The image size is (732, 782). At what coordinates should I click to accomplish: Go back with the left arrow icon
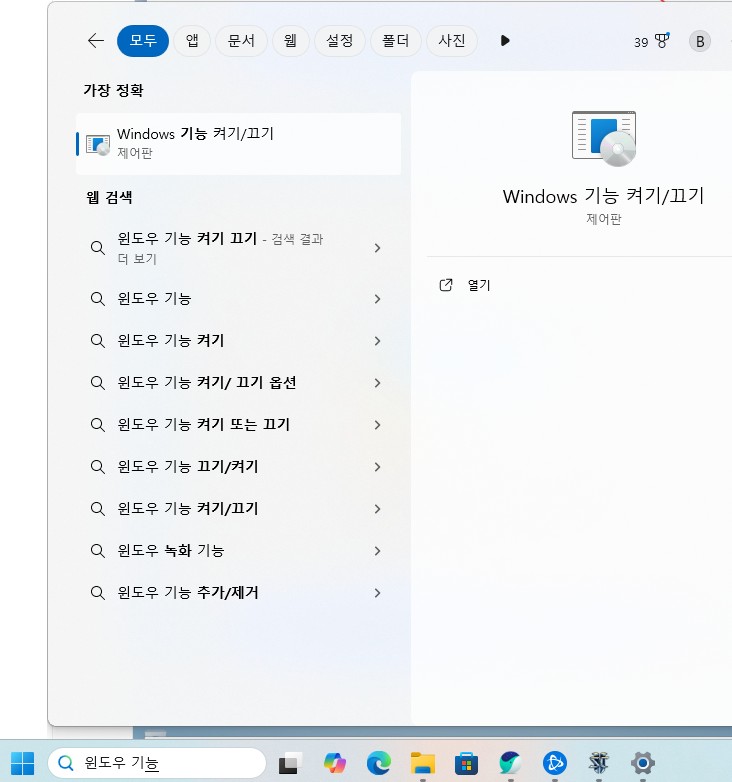point(96,41)
